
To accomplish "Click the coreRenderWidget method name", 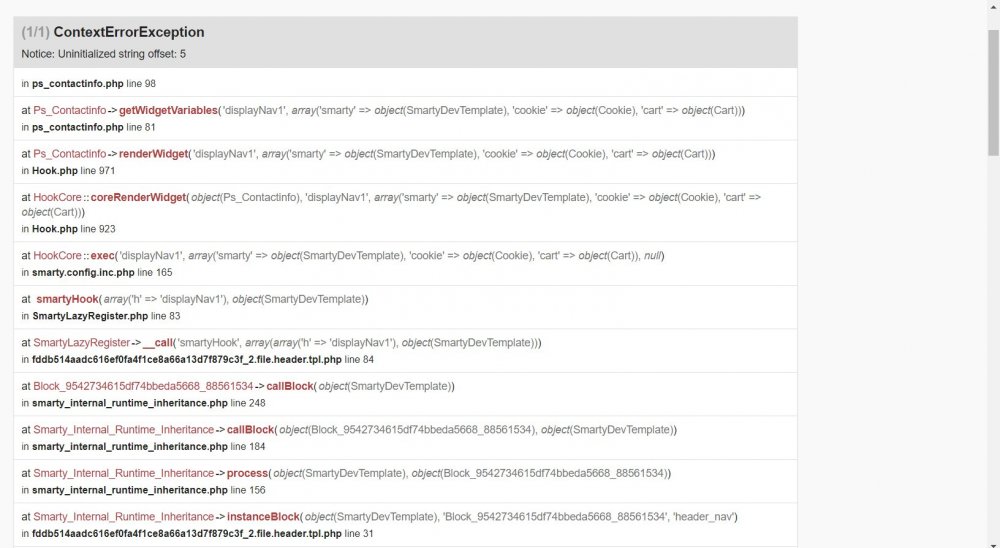I will tap(138, 198).
